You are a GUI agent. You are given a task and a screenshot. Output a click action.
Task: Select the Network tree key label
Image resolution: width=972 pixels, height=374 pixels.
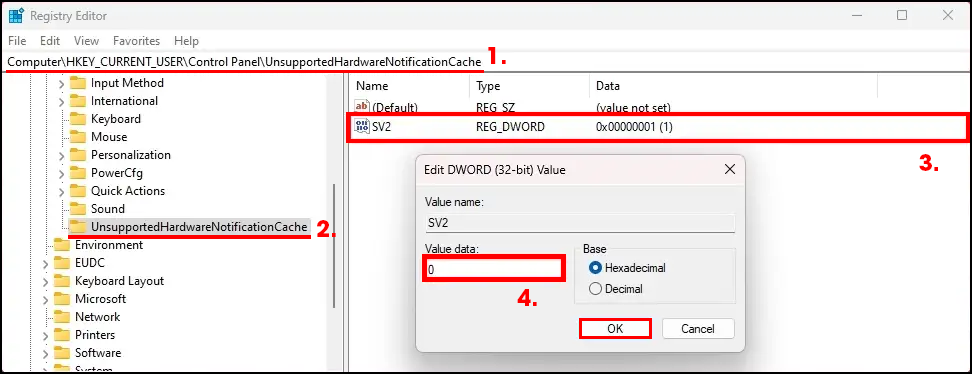coord(97,317)
